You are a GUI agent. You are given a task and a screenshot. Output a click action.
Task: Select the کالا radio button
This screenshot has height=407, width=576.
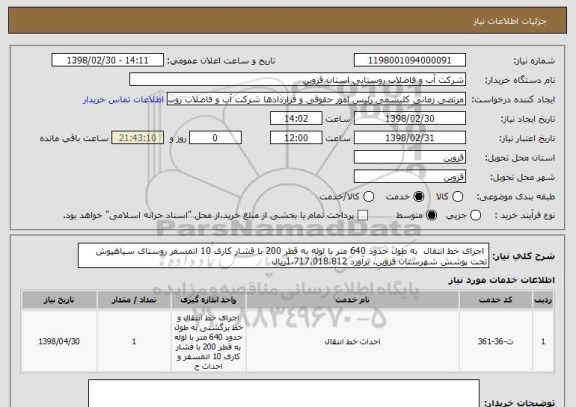coord(457,197)
